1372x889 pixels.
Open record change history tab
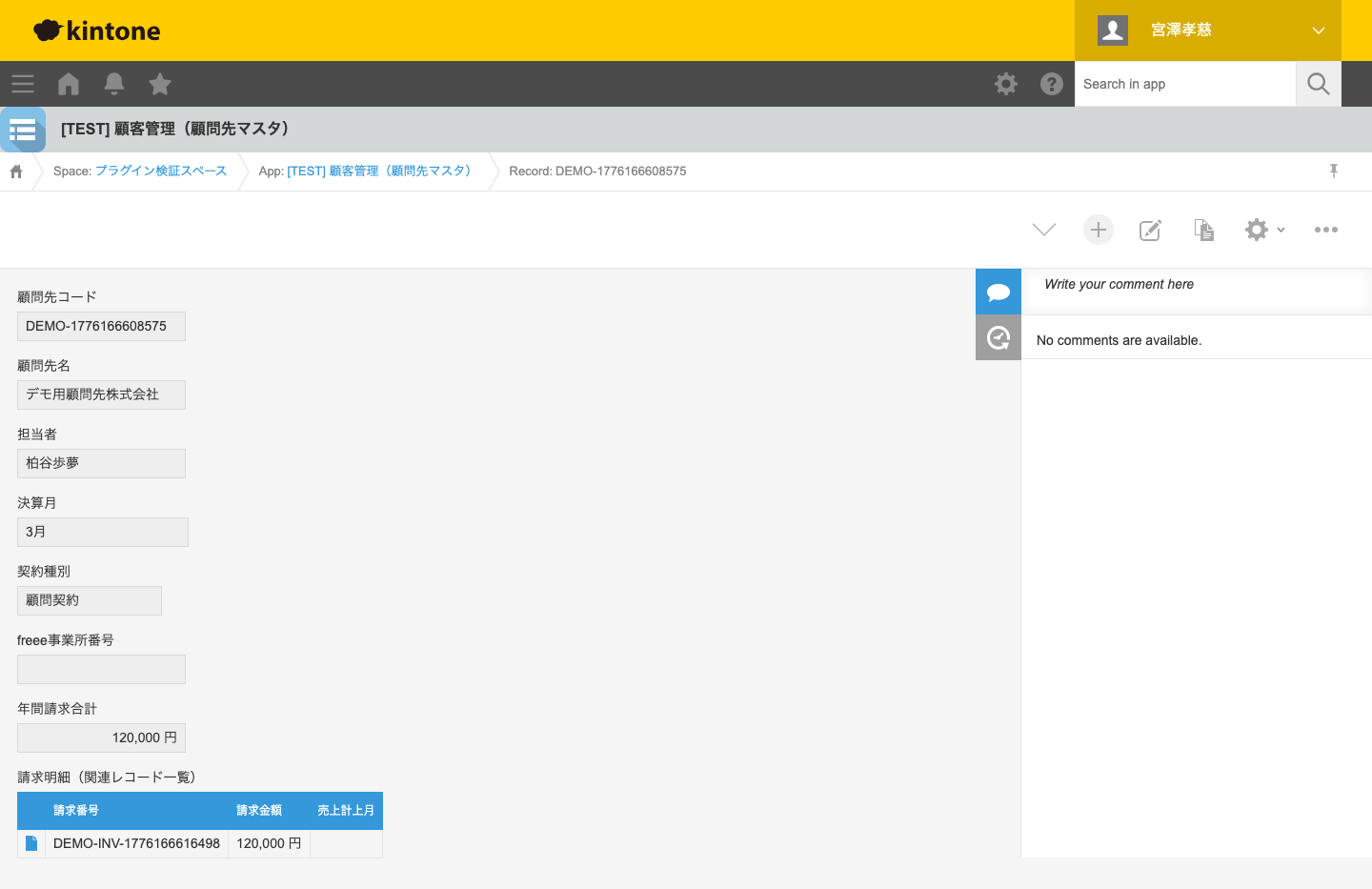pyautogui.click(x=999, y=337)
